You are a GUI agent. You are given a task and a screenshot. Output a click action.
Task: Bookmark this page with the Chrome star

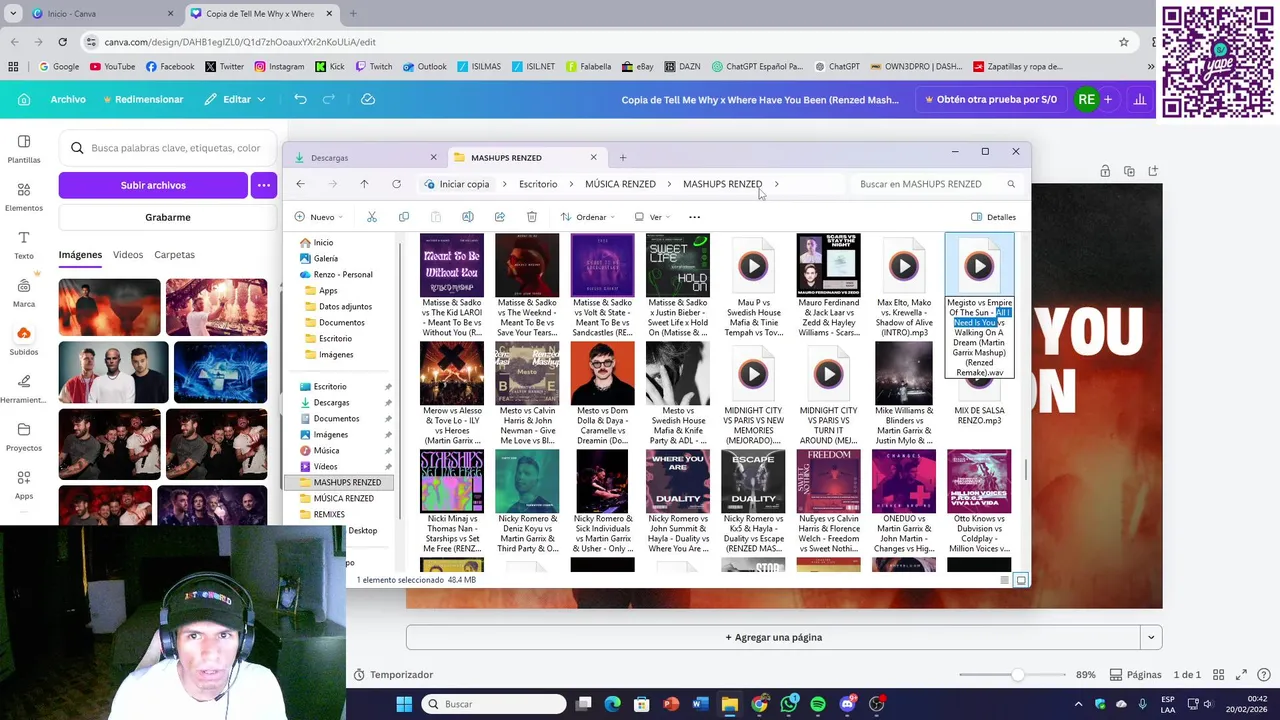pos(1124,42)
